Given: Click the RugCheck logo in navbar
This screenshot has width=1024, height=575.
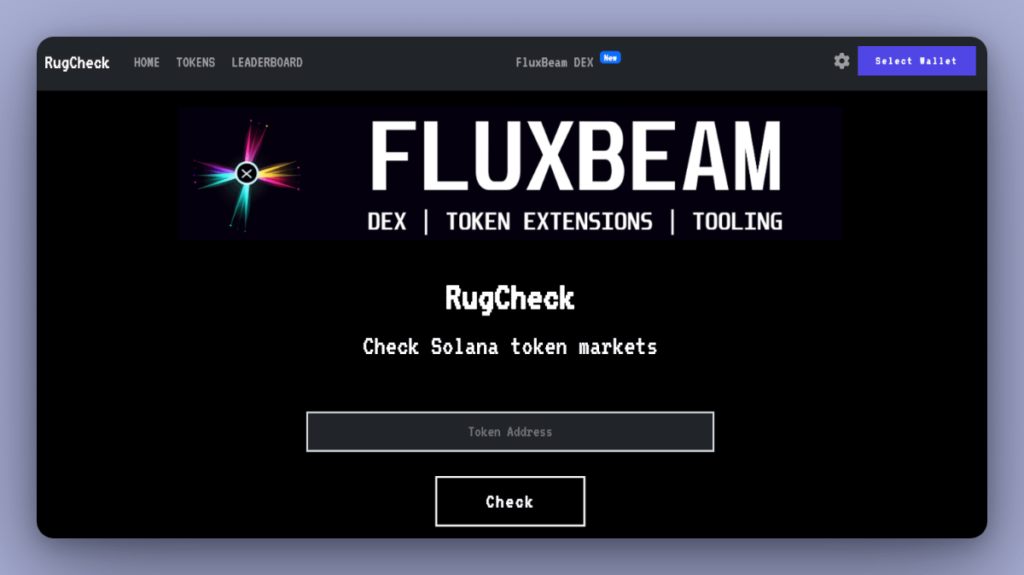Looking at the screenshot, I should (x=77, y=63).
